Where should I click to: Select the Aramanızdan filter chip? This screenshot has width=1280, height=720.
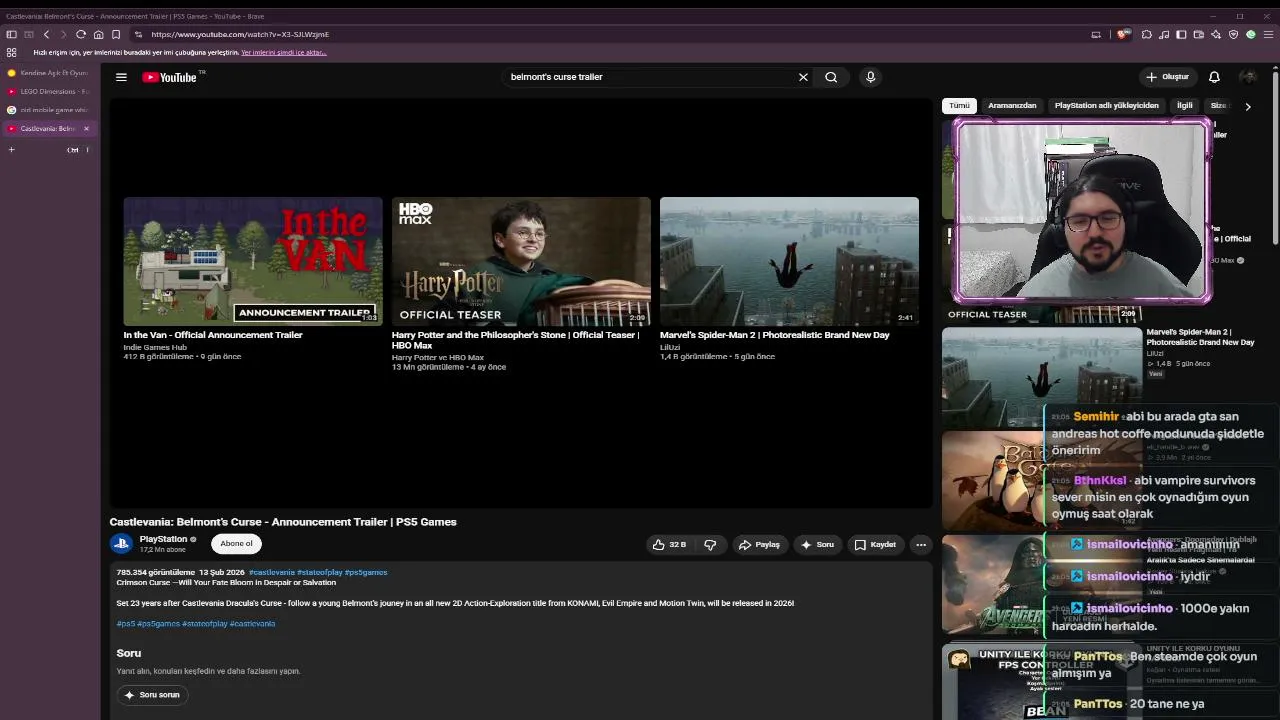pyautogui.click(x=1012, y=105)
